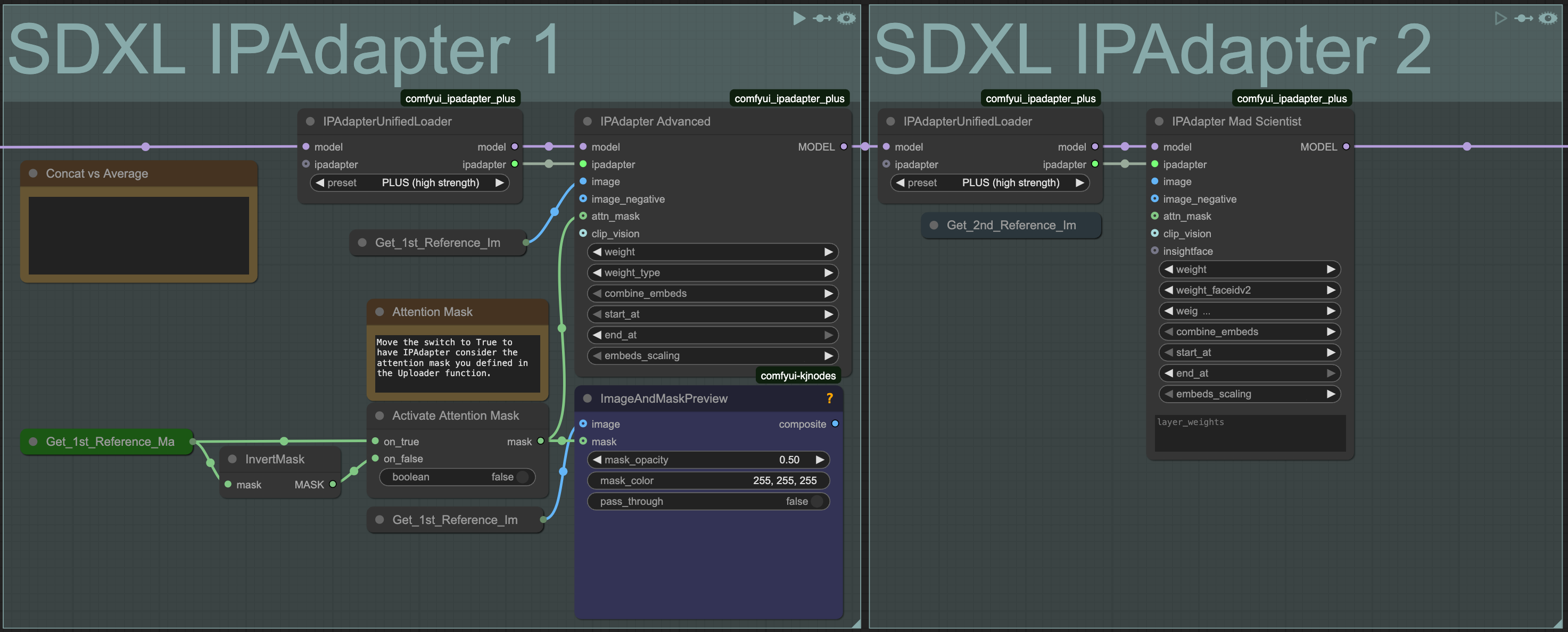Click the bypass icon in SDXL IPAdapter 2 group header
This screenshot has width=1568, height=632.
(x=1524, y=18)
